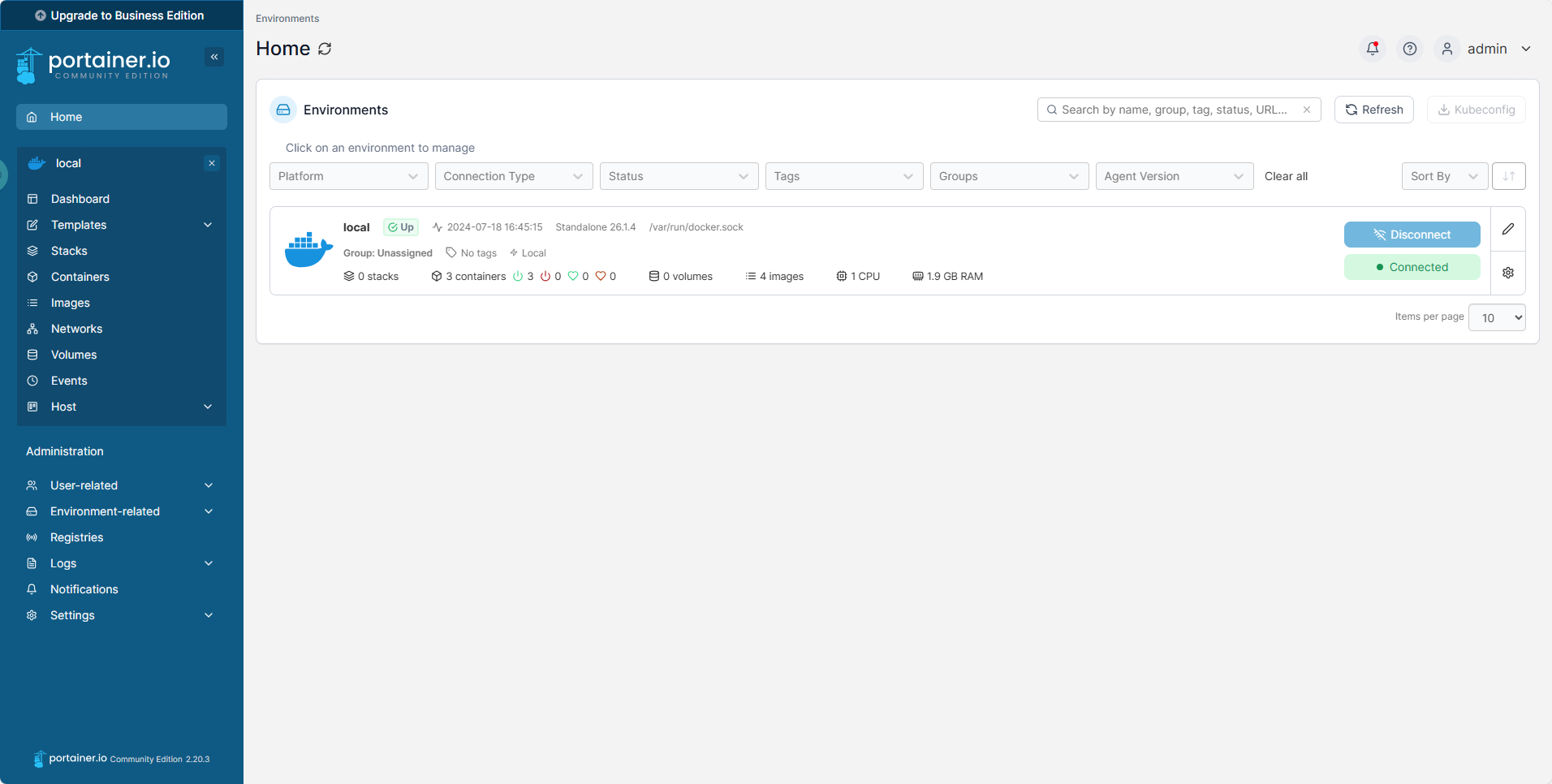Close the local environment in sidebar
This screenshot has width=1552, height=784.
coord(212,163)
